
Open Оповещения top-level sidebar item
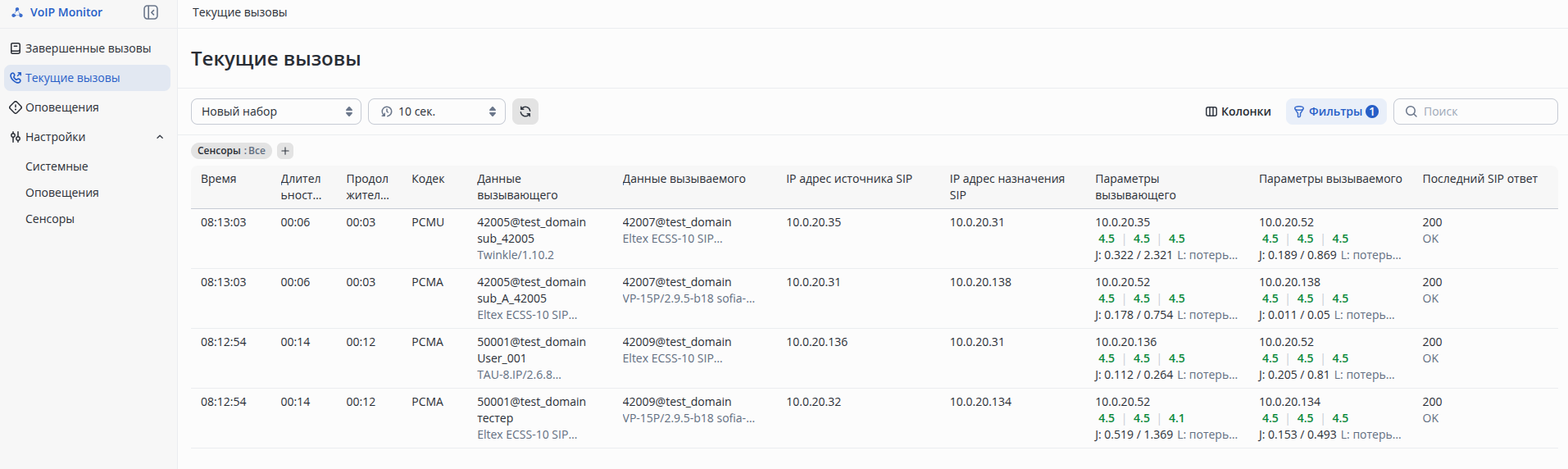[x=61, y=107]
